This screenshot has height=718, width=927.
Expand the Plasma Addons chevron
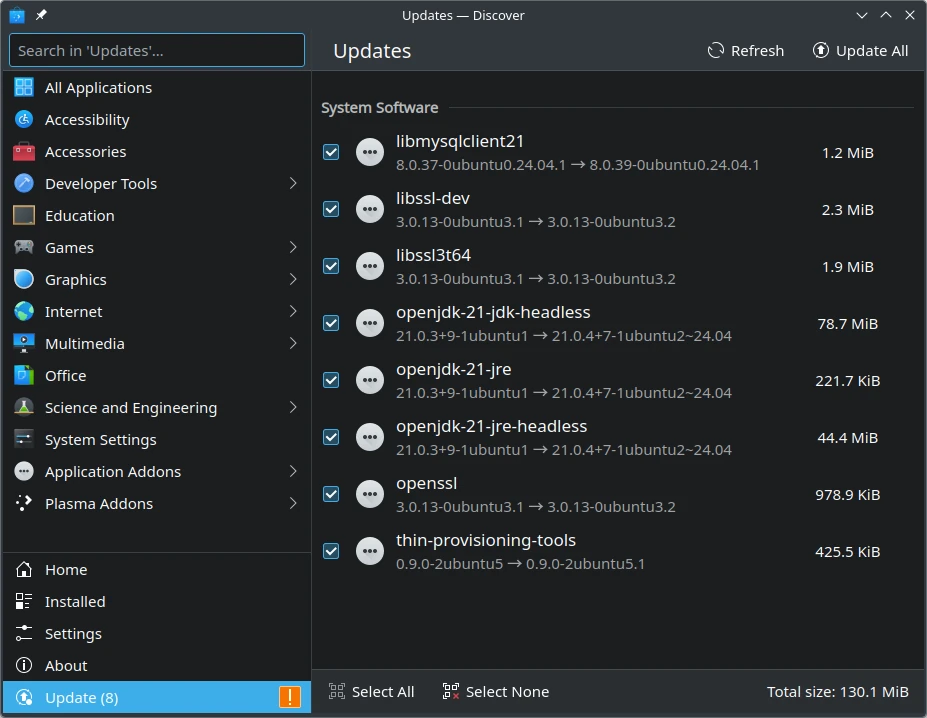tap(293, 503)
